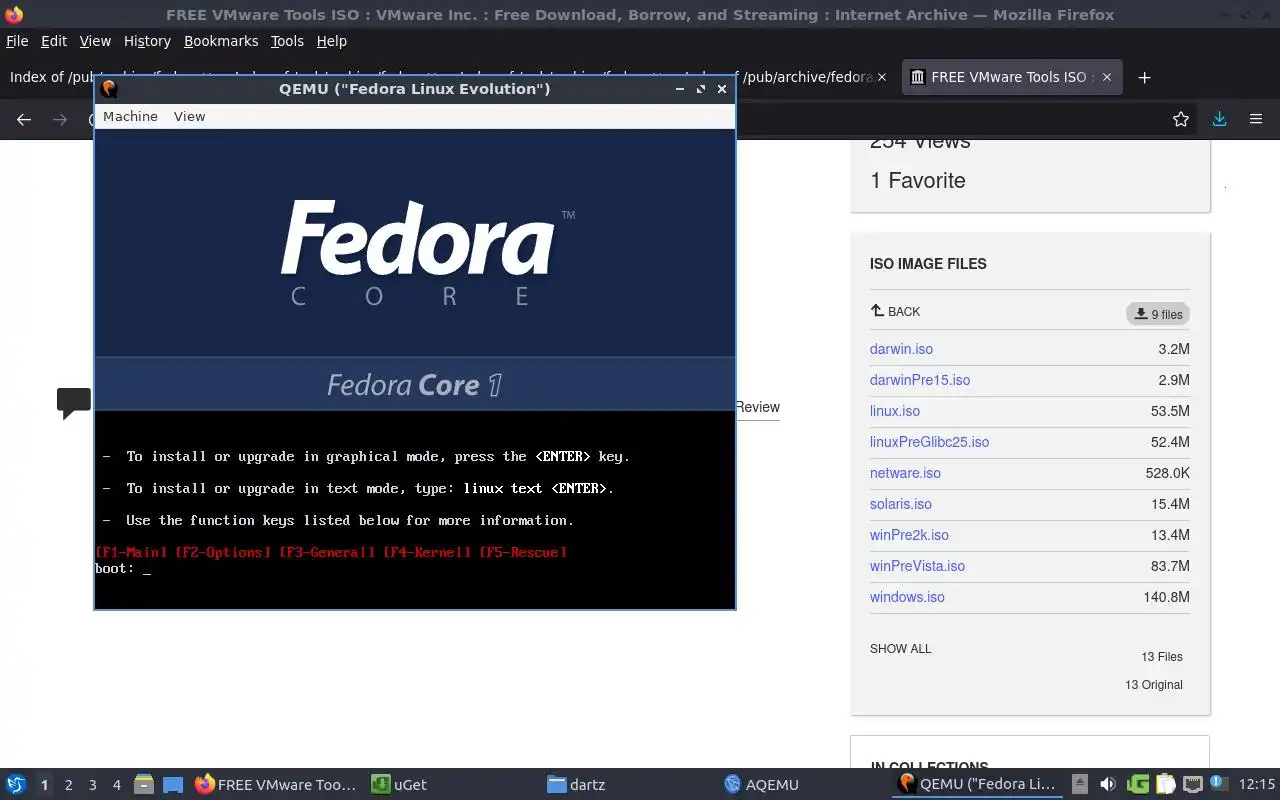Open the Machine menu in QEMU
This screenshot has width=1280, height=800.
click(130, 116)
